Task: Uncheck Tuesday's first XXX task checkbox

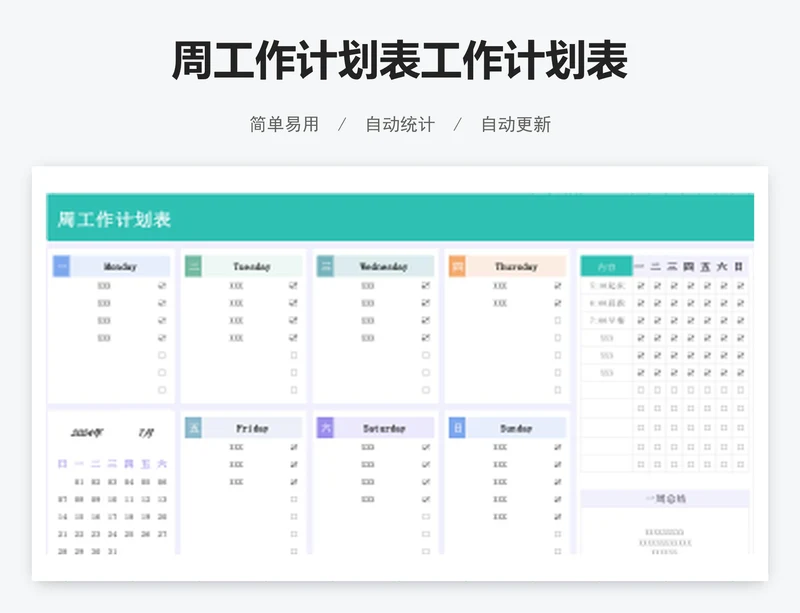Action: (x=293, y=286)
